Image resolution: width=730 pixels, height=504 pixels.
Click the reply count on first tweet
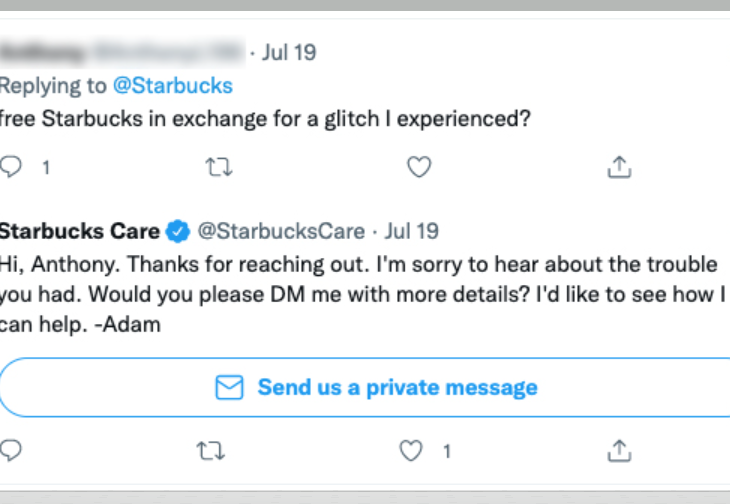46,167
